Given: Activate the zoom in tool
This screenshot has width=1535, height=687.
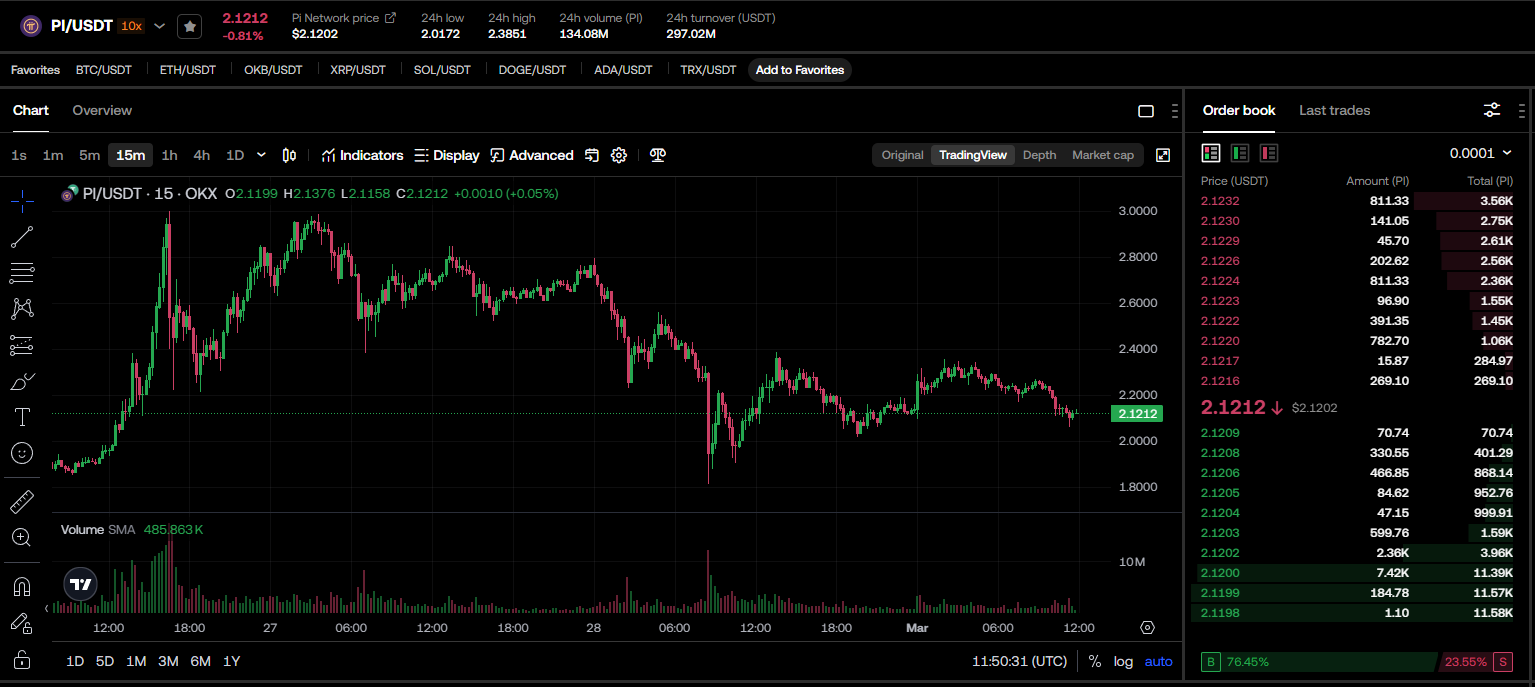Looking at the screenshot, I should pyautogui.click(x=22, y=537).
